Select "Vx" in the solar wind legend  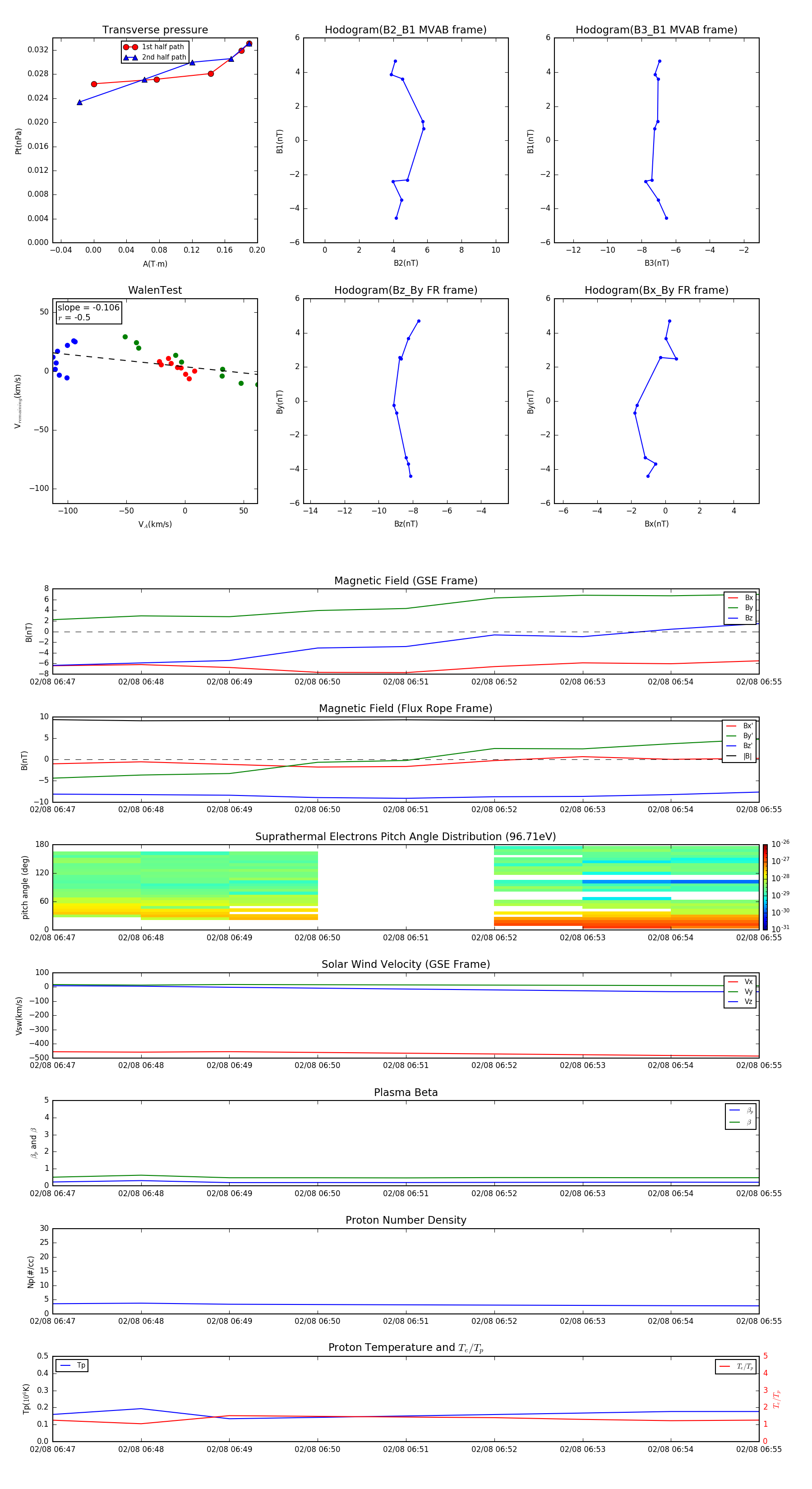741,981
